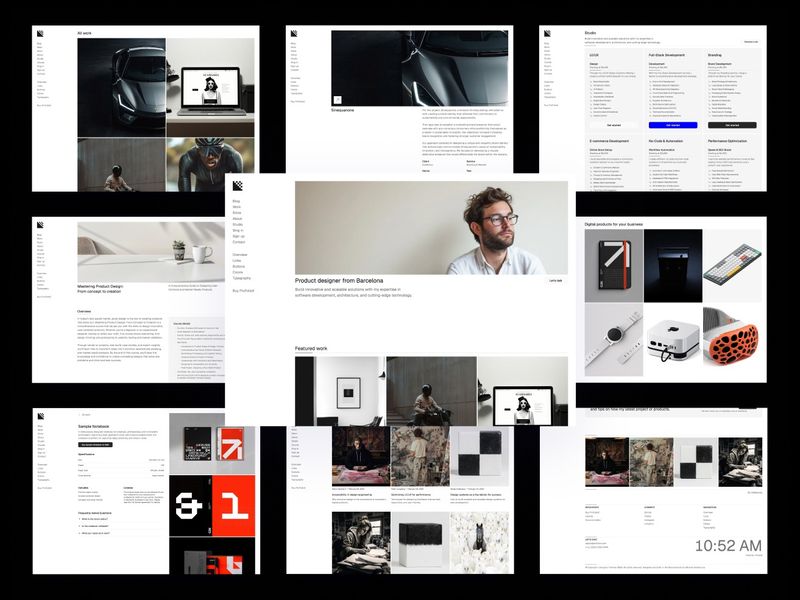Click the 10:52 AM clock in the footer
The image size is (800, 600).
click(x=727, y=546)
